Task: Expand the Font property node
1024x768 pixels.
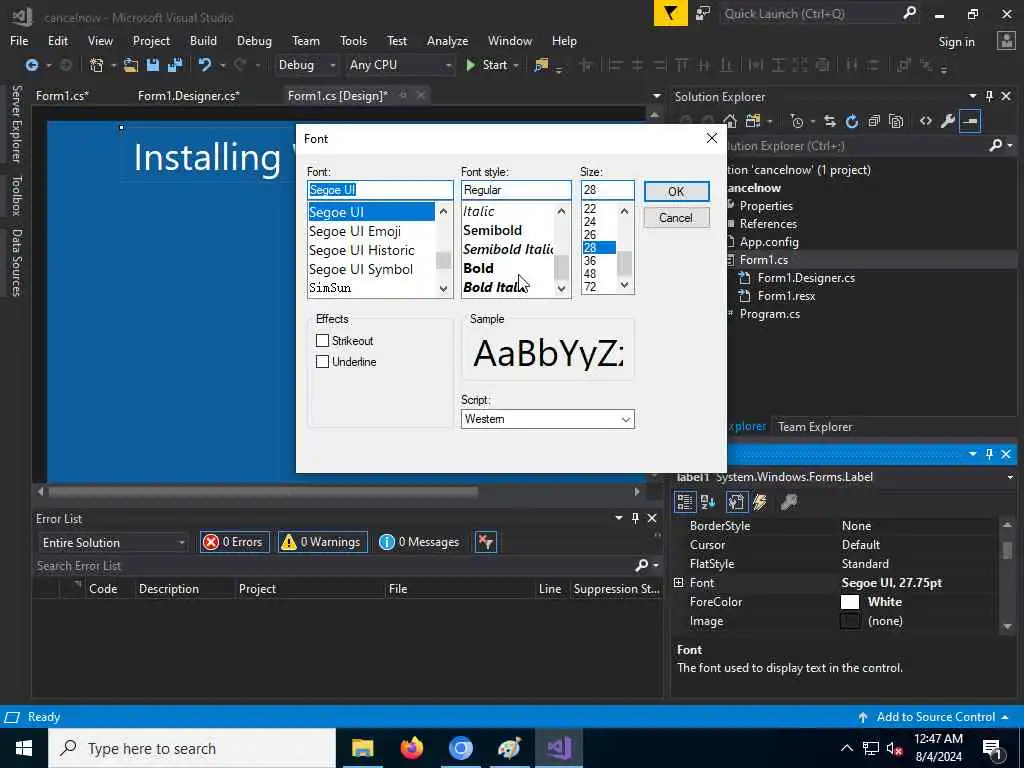Action: pyautogui.click(x=679, y=583)
